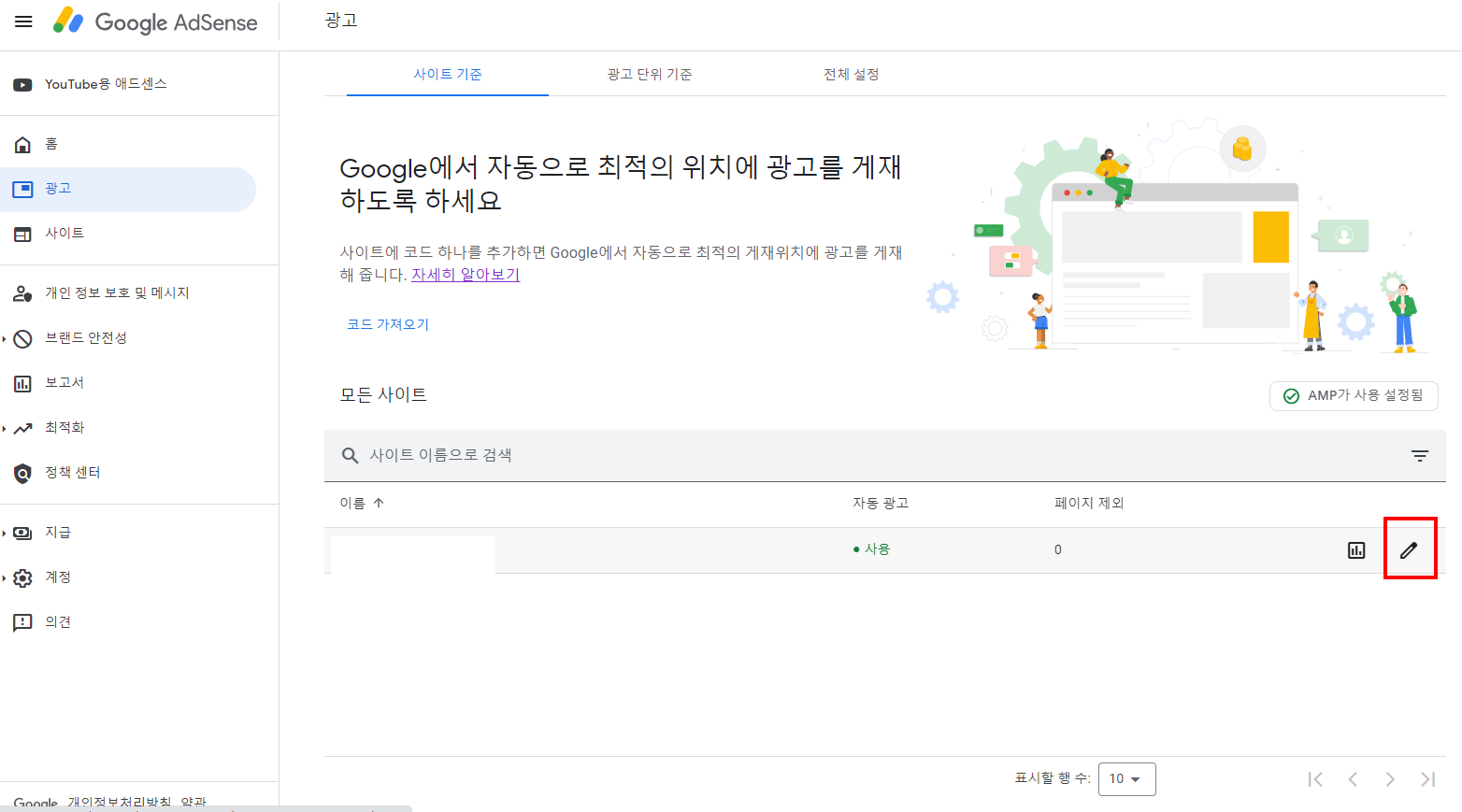Click the Google AdSense logo

coord(155,21)
